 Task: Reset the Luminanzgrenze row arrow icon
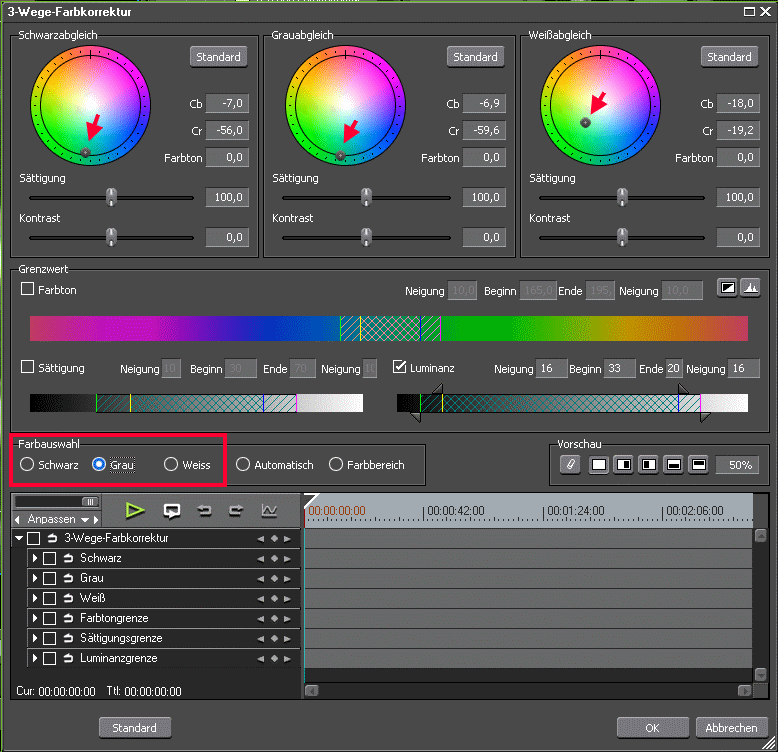pos(68,659)
